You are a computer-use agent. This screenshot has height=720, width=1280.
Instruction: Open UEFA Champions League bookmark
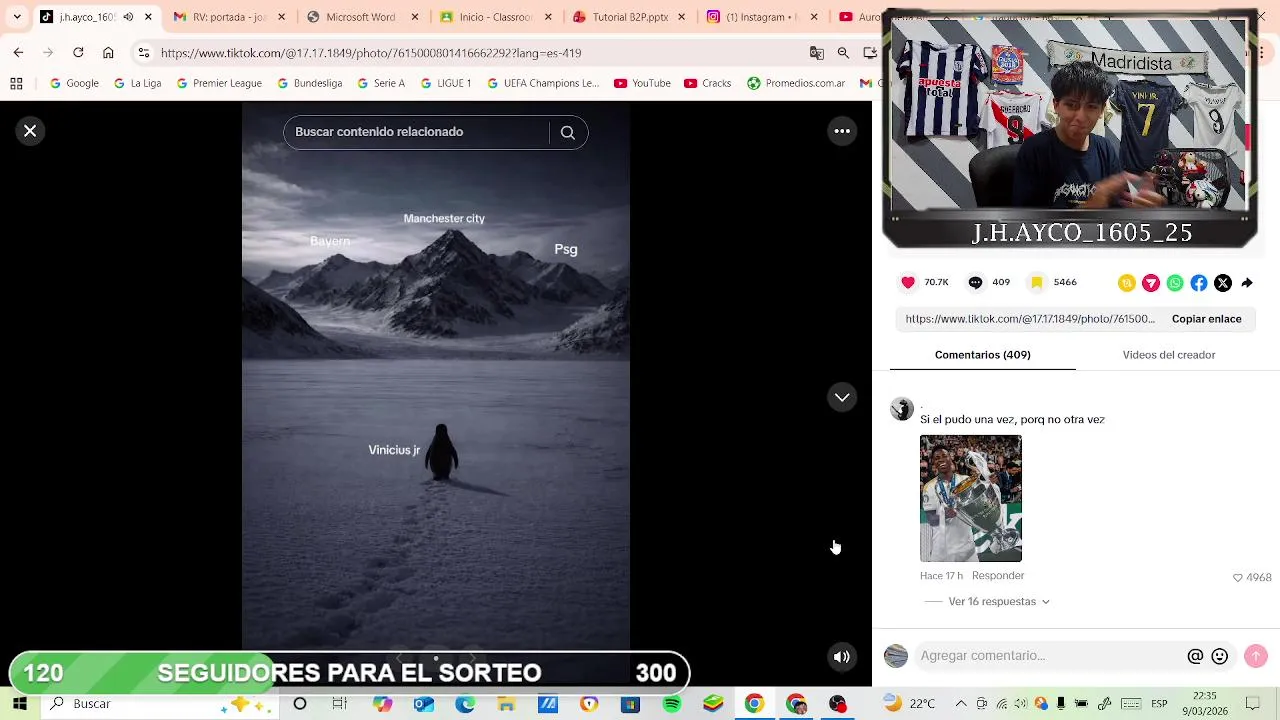tap(543, 83)
